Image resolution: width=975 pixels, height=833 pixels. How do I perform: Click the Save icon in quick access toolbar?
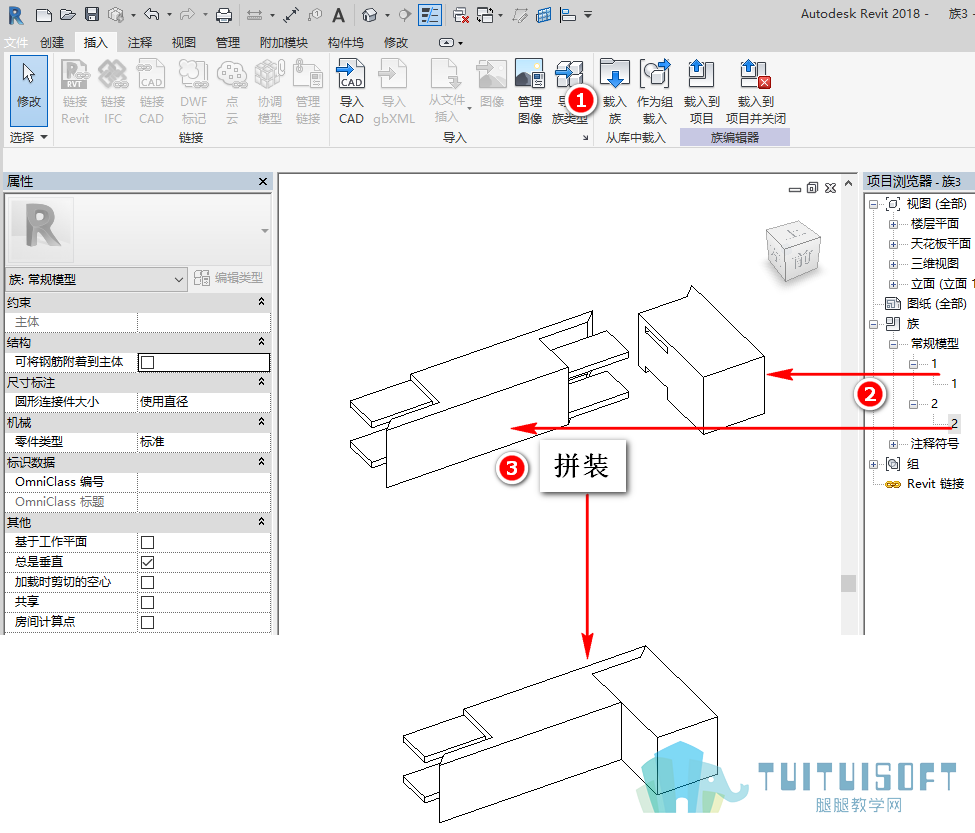click(x=92, y=15)
